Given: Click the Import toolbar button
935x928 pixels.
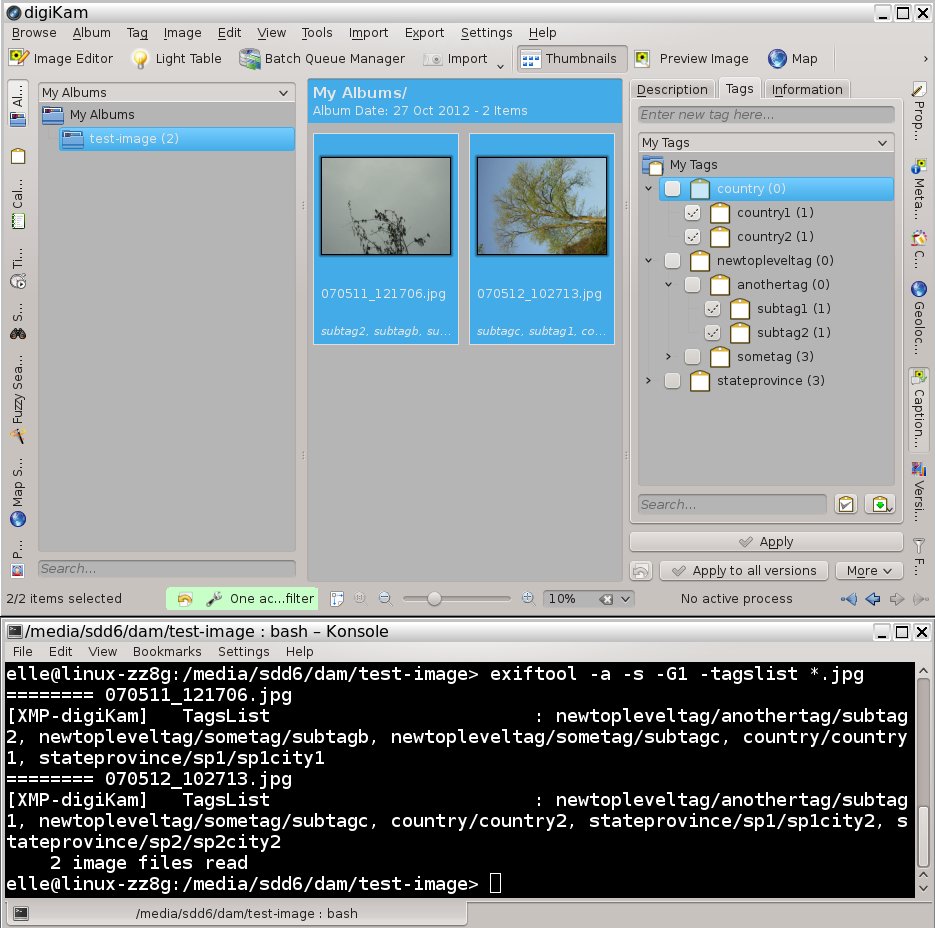Looking at the screenshot, I should pos(457,58).
